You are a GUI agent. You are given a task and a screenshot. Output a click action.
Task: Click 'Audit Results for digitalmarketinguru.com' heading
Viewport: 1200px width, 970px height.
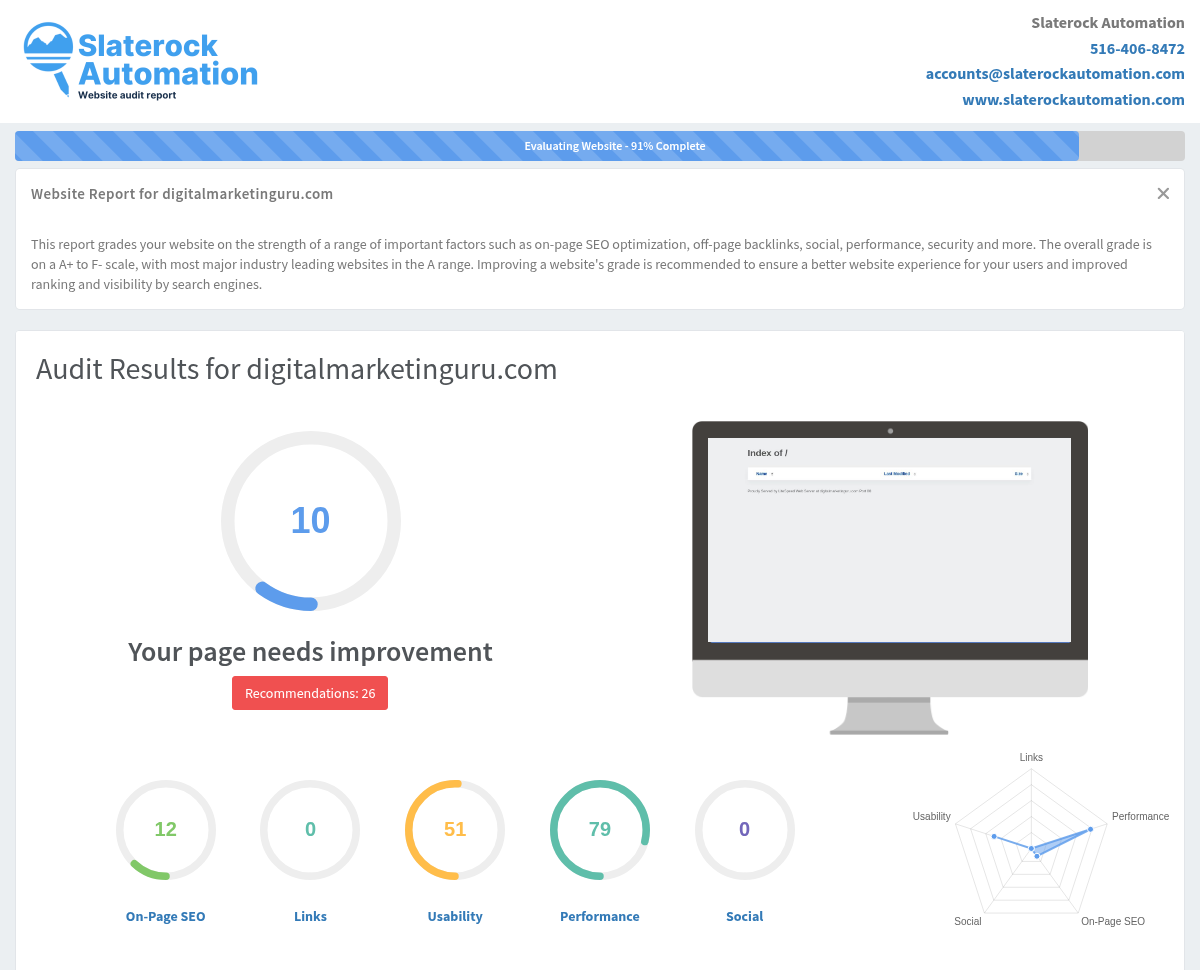click(296, 369)
